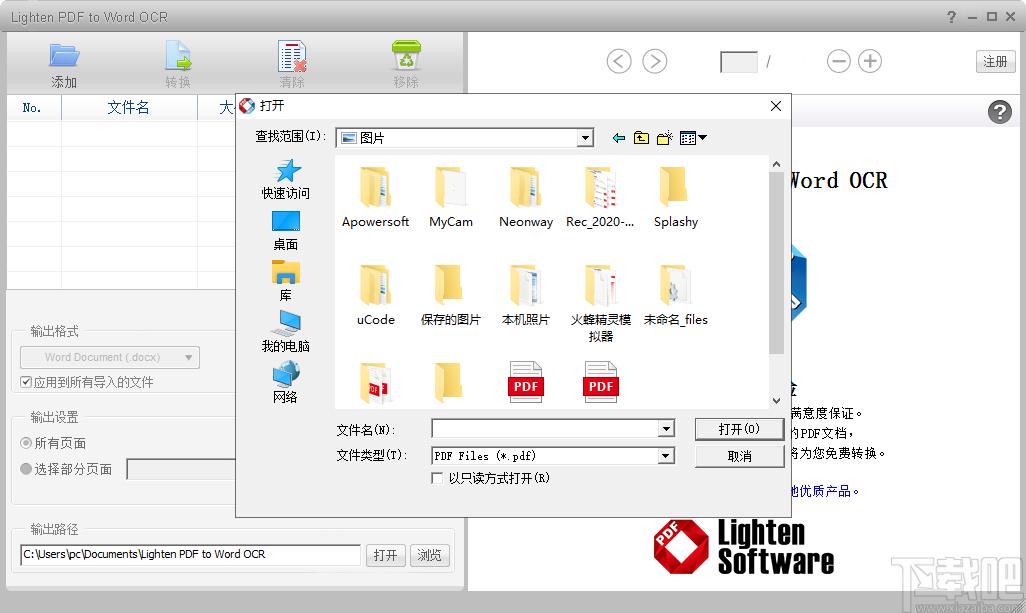Screen dimensions: 1026x613
Task: Select the 保存的图片 folder
Action: coord(451,294)
